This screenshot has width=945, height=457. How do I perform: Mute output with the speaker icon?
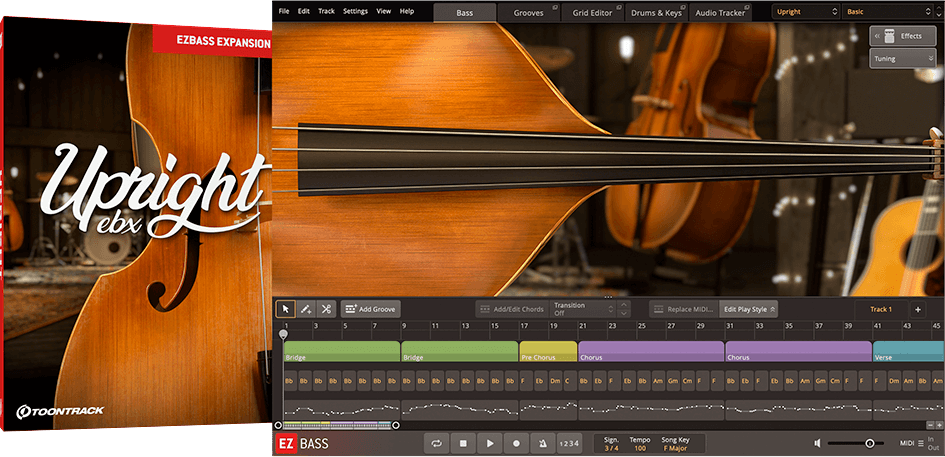[x=817, y=443]
